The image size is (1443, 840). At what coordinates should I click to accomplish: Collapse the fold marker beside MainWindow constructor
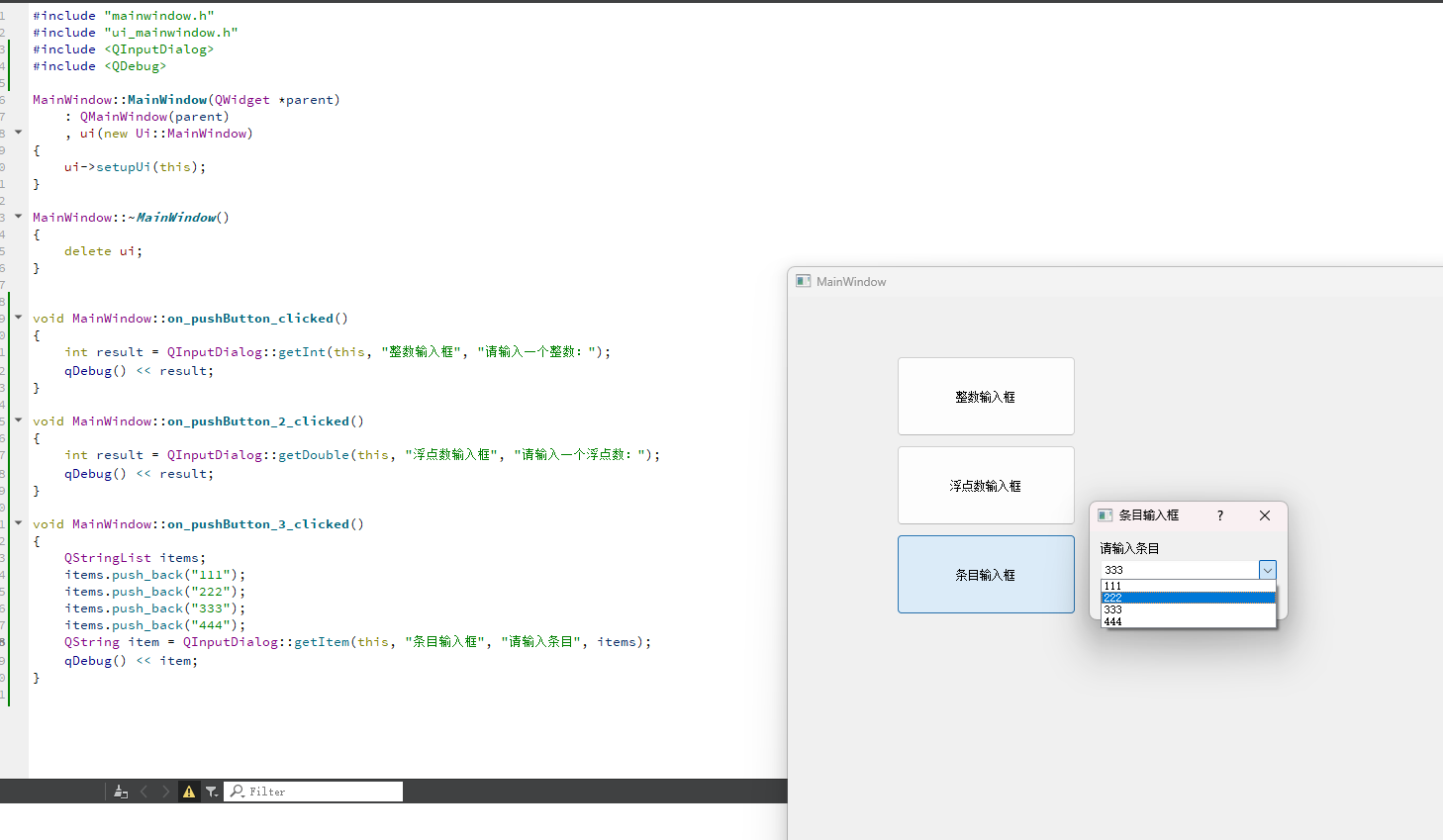[17, 132]
